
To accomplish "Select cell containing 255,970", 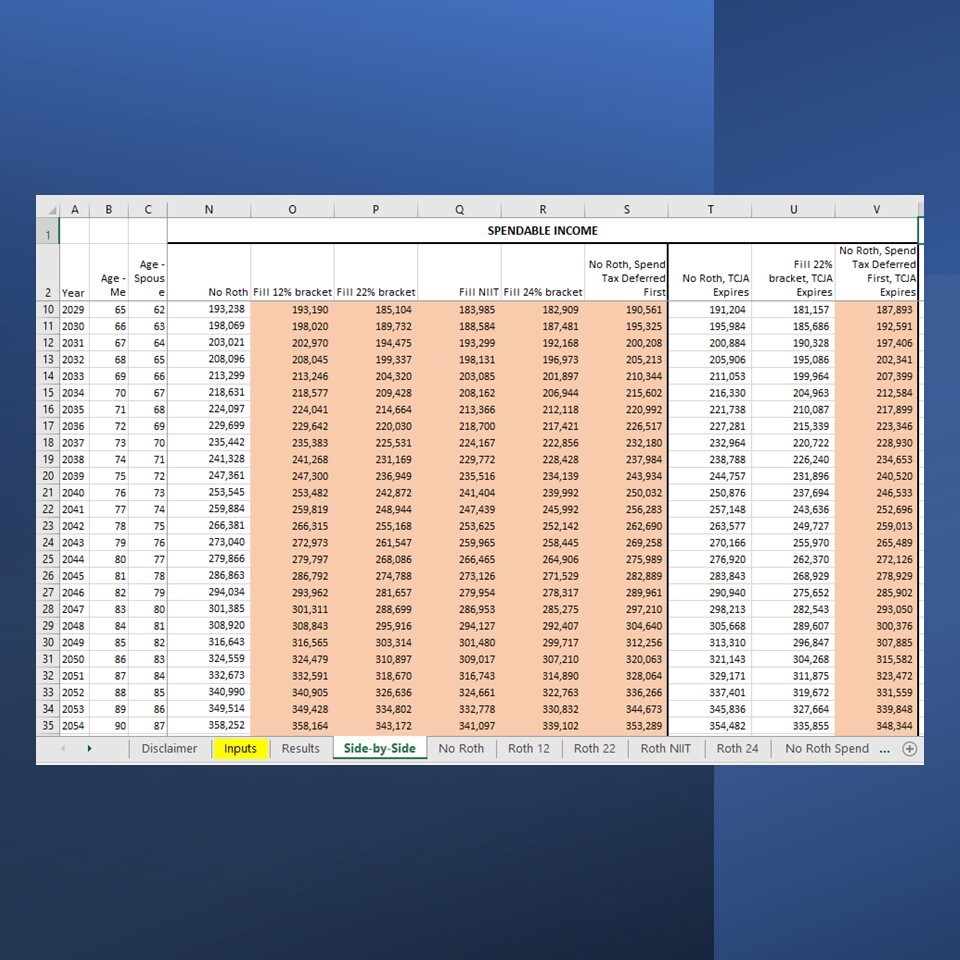I will (793, 543).
